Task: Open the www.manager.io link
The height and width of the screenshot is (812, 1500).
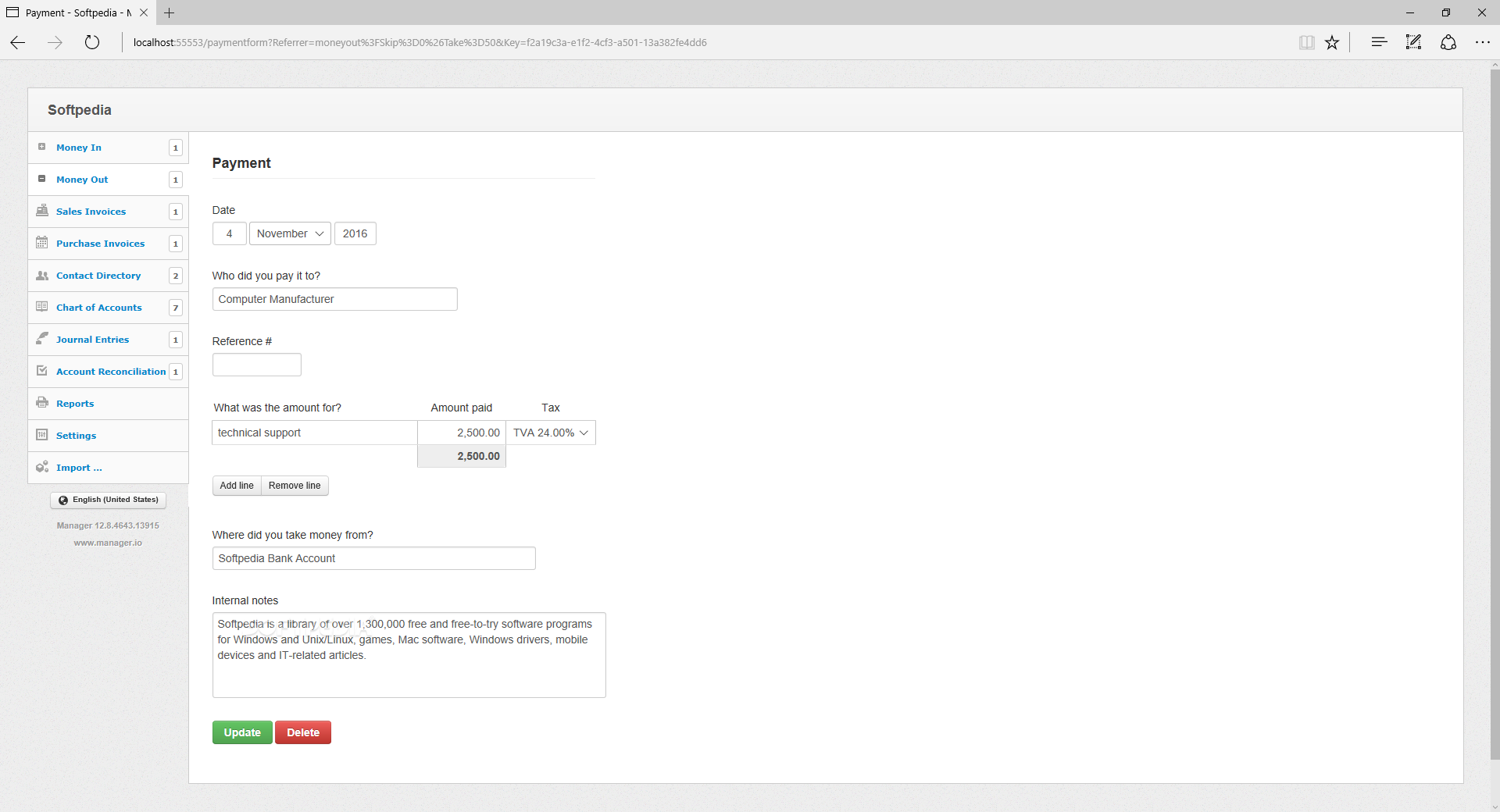Action: coord(108,543)
